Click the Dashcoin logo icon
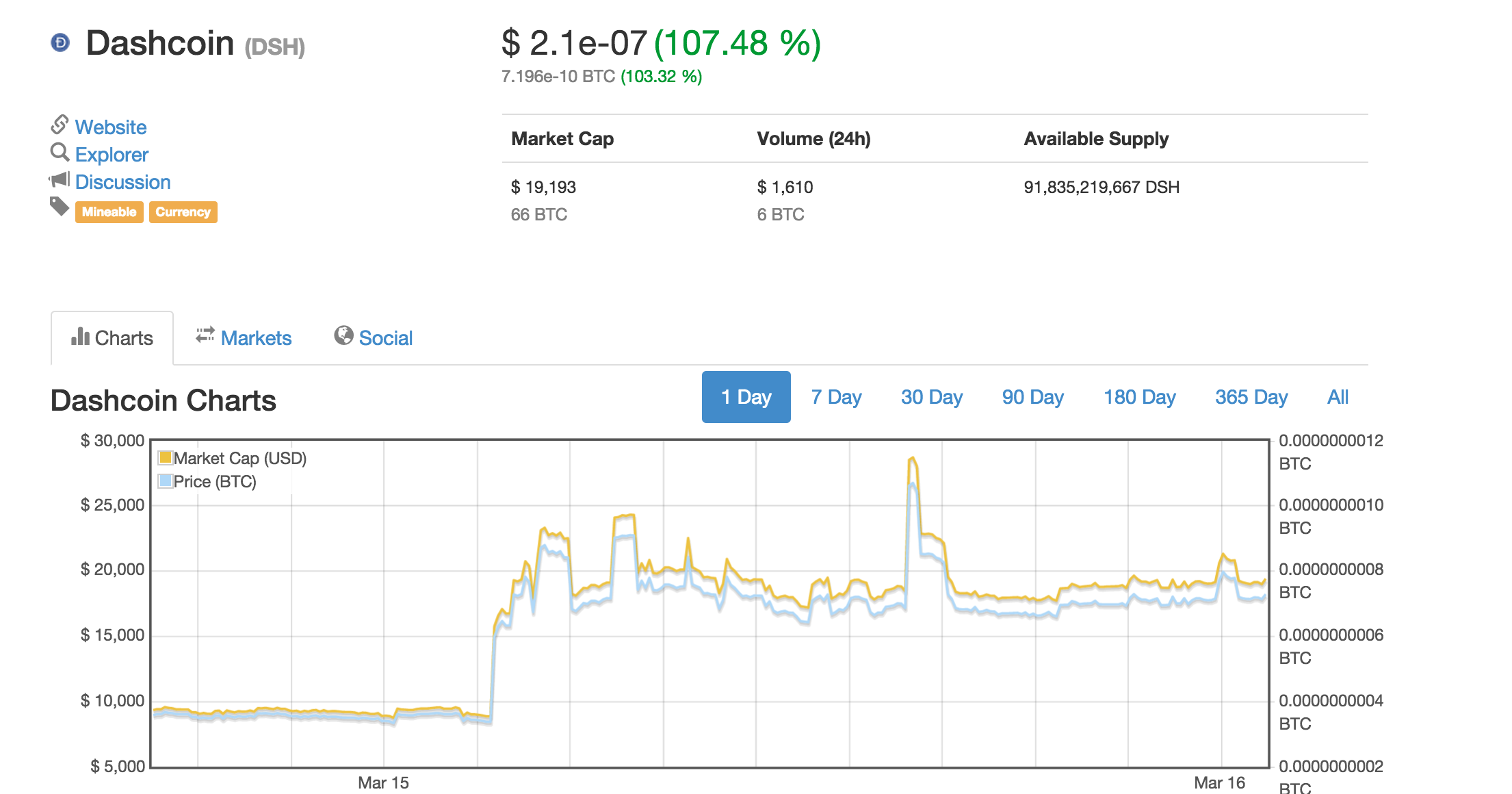 (x=60, y=42)
